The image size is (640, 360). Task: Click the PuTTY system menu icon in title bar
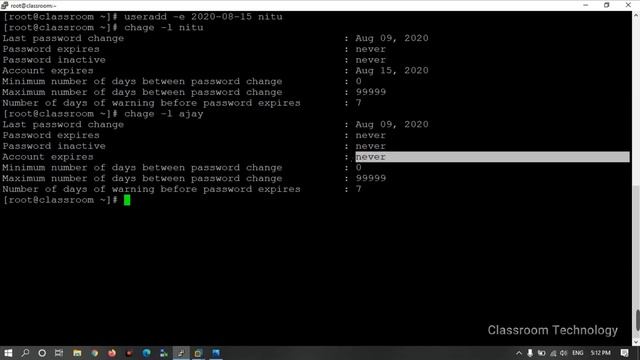click(x=4, y=5)
